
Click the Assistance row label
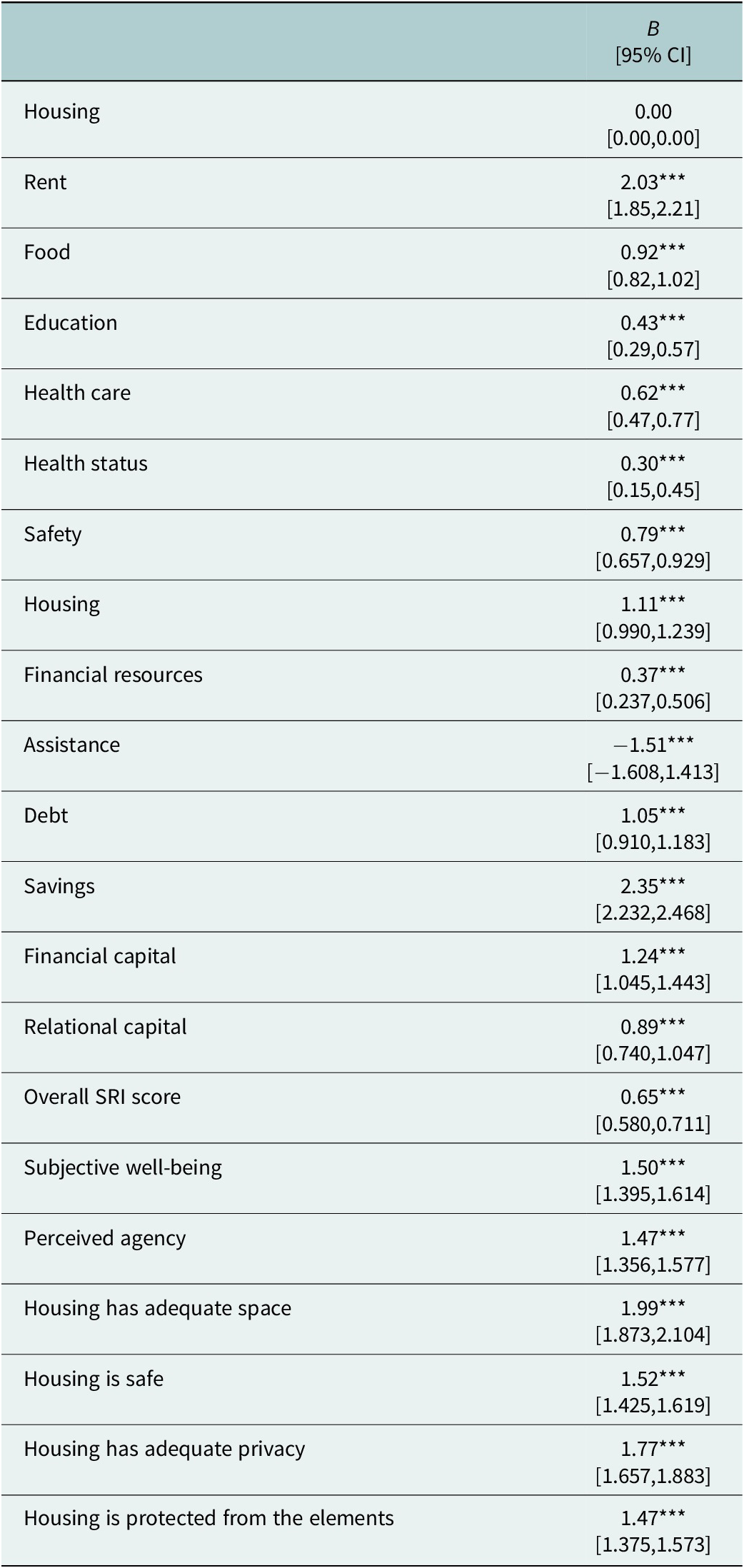pyautogui.click(x=71, y=745)
